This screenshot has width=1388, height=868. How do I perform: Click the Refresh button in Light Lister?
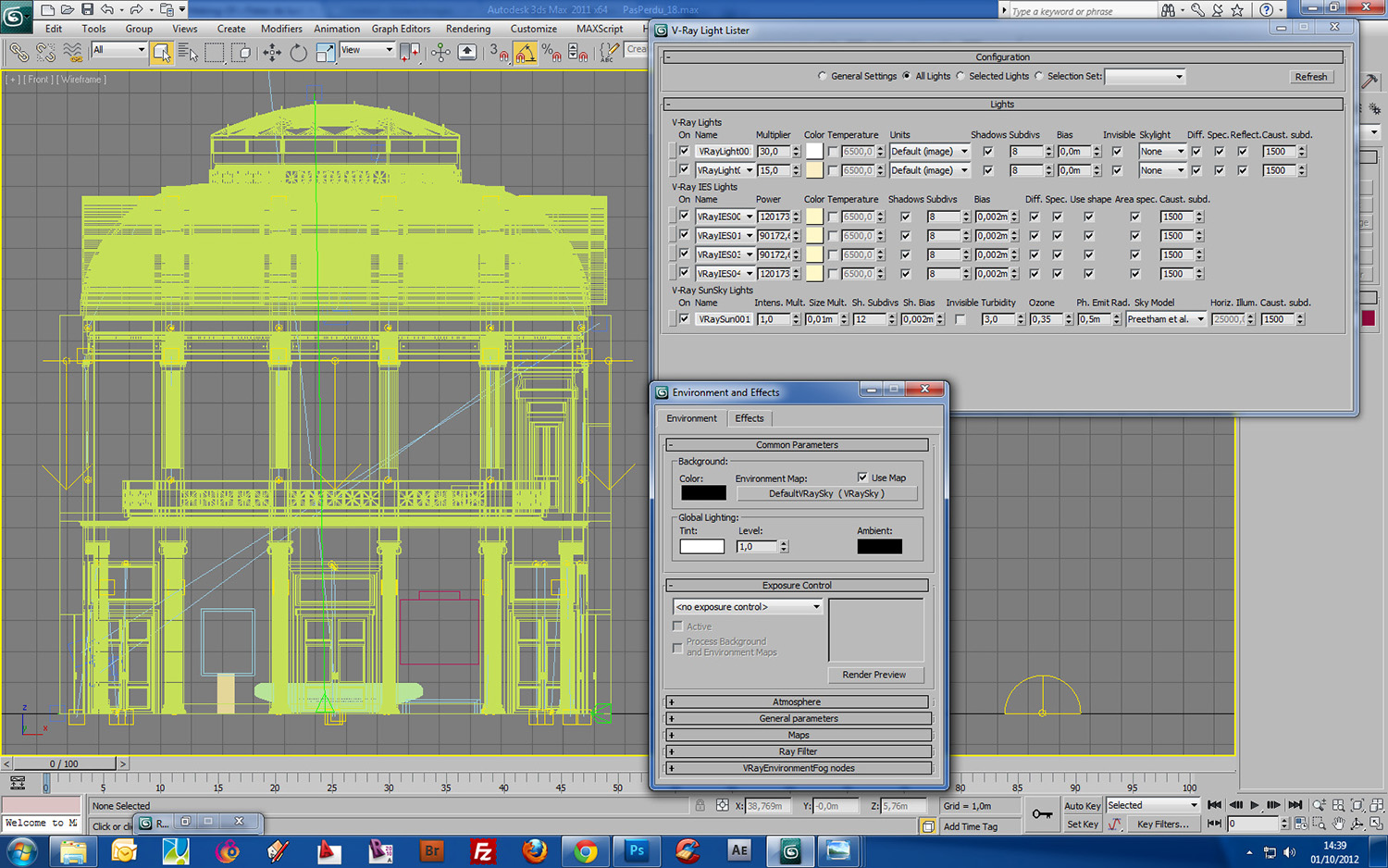[1310, 77]
